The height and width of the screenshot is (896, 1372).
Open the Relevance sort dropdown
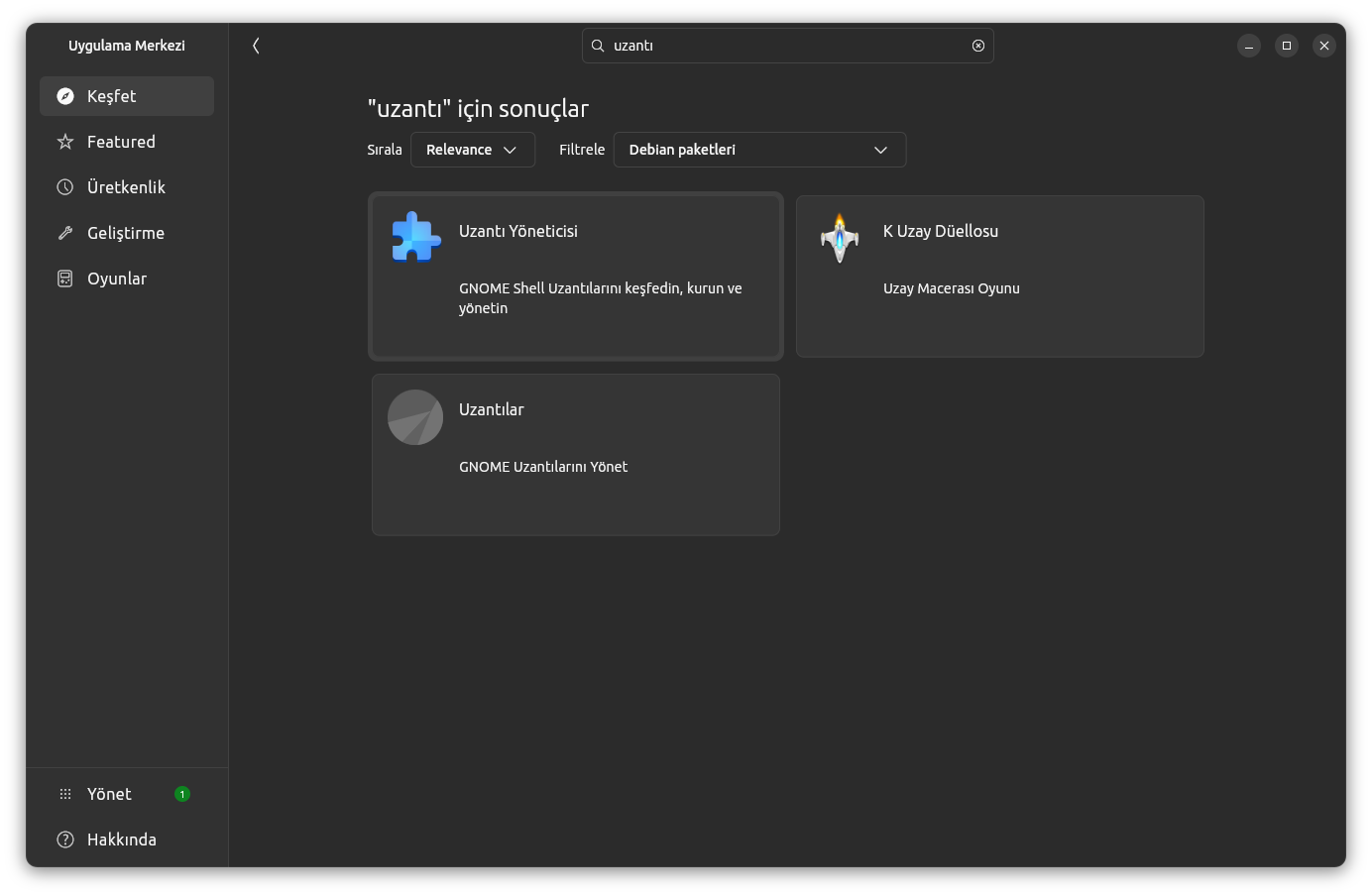coord(473,150)
